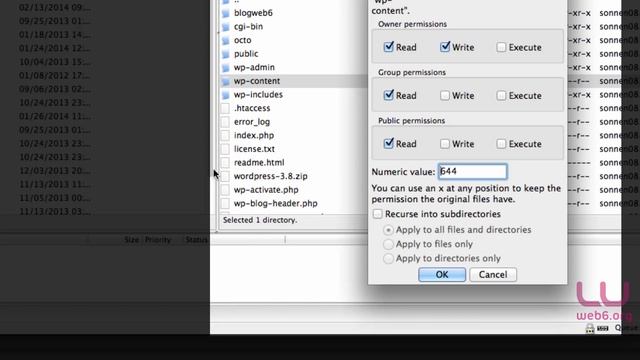Select Apply to all files and directories
Image resolution: width=640 pixels, height=360 pixels.
pos(388,230)
